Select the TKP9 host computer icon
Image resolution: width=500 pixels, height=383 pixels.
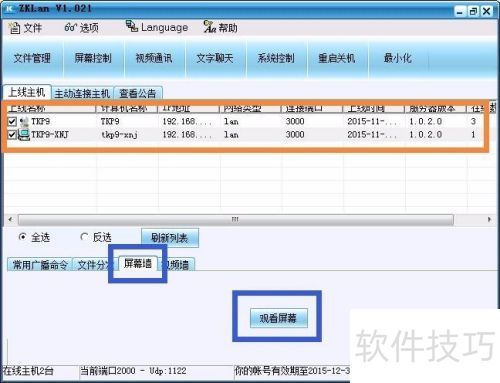click(x=24, y=122)
